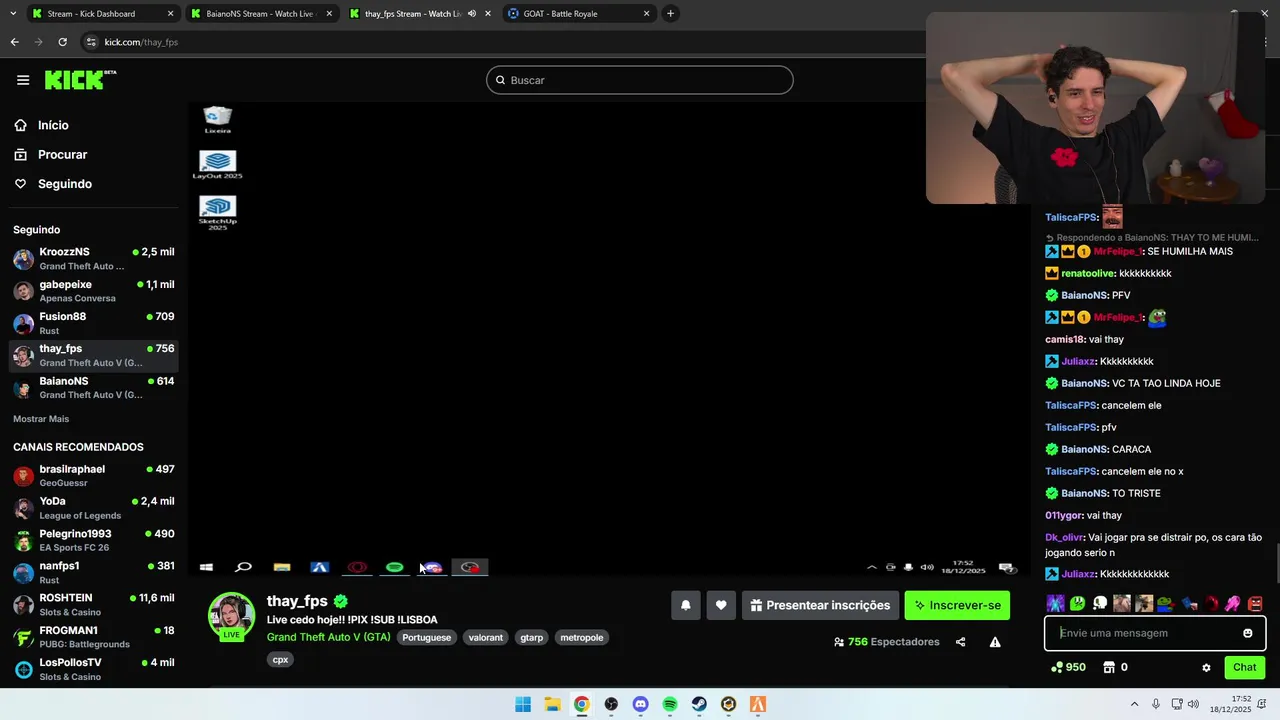
Task: Open brasilraphael recommended channel
Action: click(94, 476)
